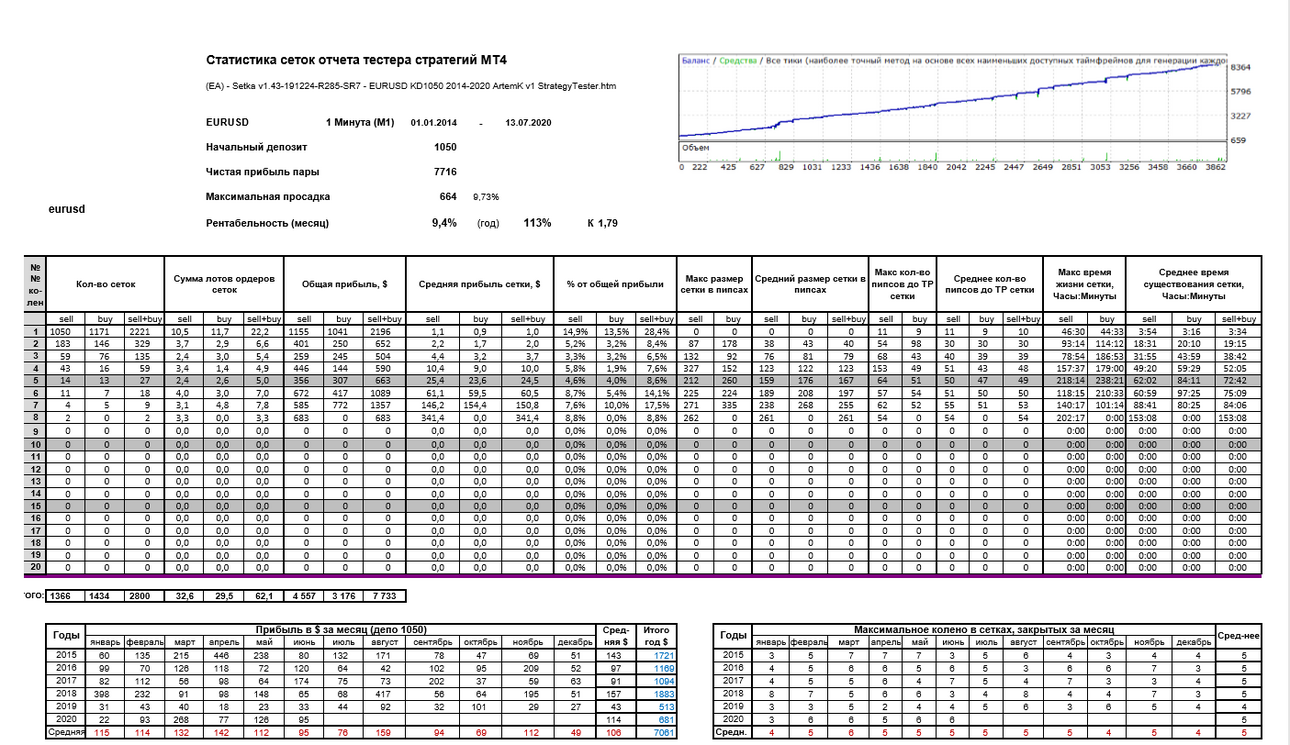
Task: Select percentage cell '17,5%' in row 7
Action: click(654, 405)
